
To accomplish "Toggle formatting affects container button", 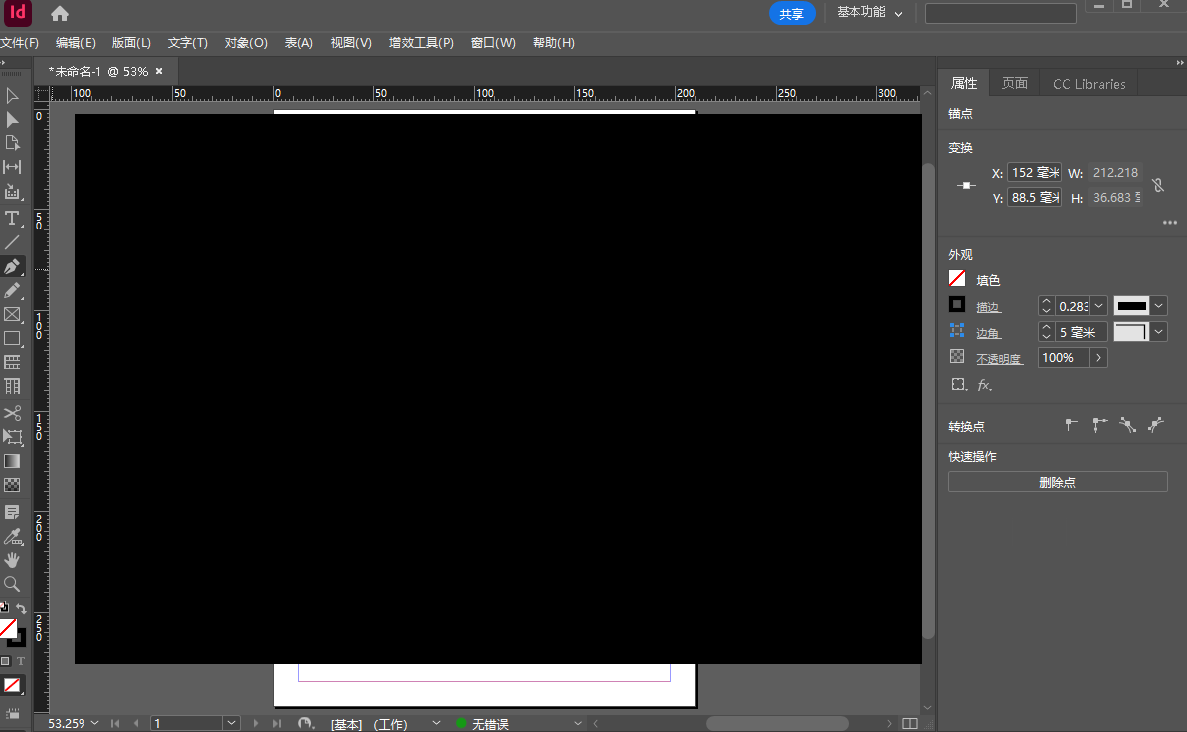I will pos(5,661).
